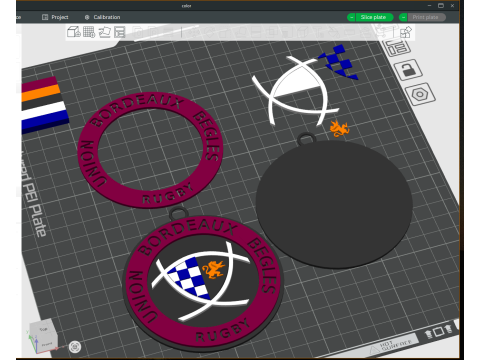Expand the Slice plate dropdown arrow
This screenshot has height=360, width=480.
(x=351, y=17)
